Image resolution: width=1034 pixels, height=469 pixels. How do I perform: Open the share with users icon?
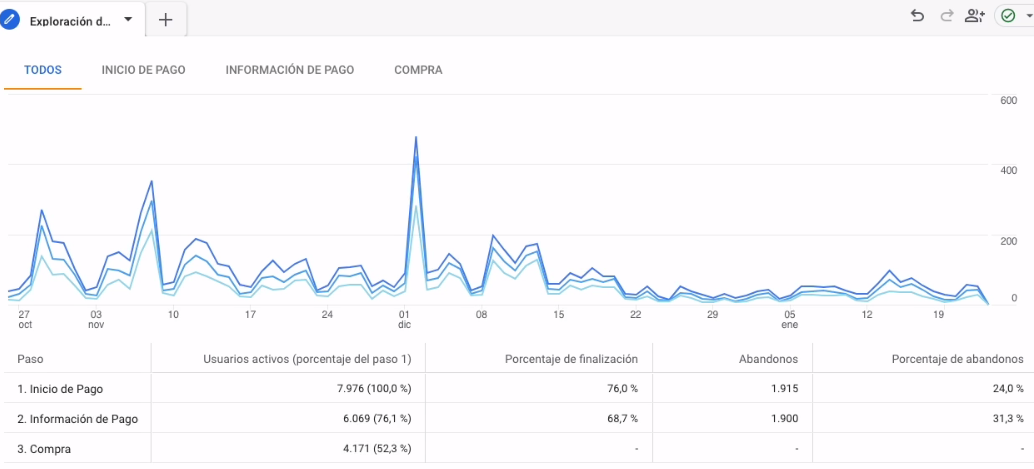tap(974, 16)
